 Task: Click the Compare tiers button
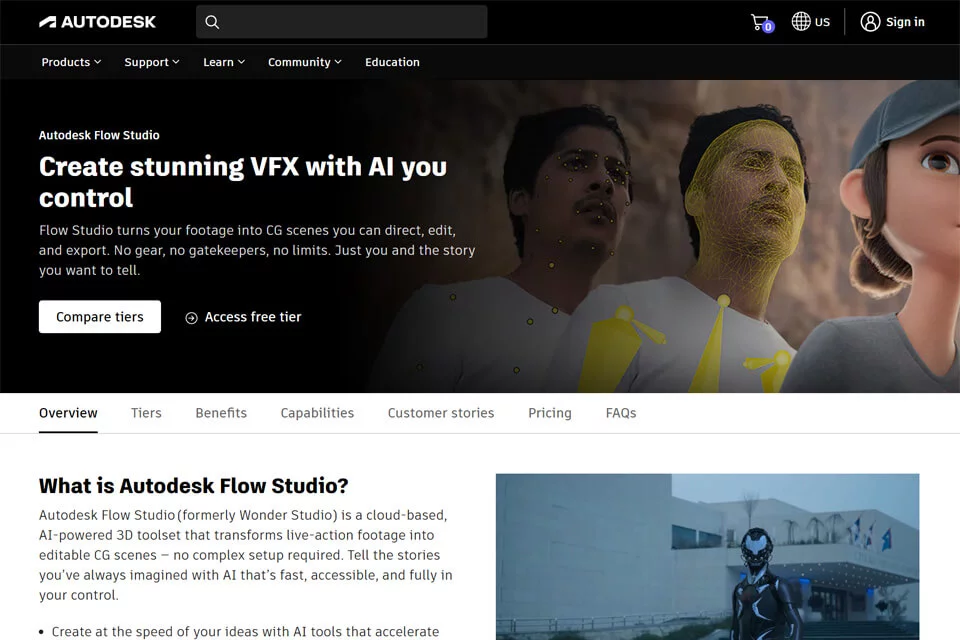(100, 317)
